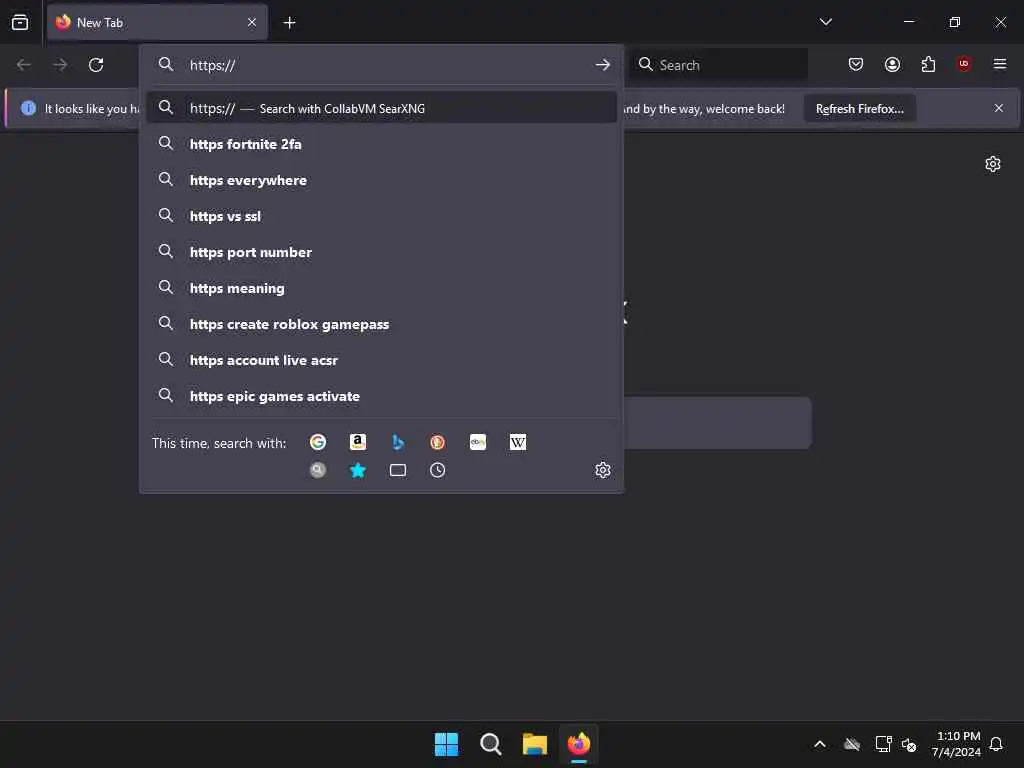Choose Search with CollabVM SearXNG row
This screenshot has width=1024, height=768.
(381, 108)
